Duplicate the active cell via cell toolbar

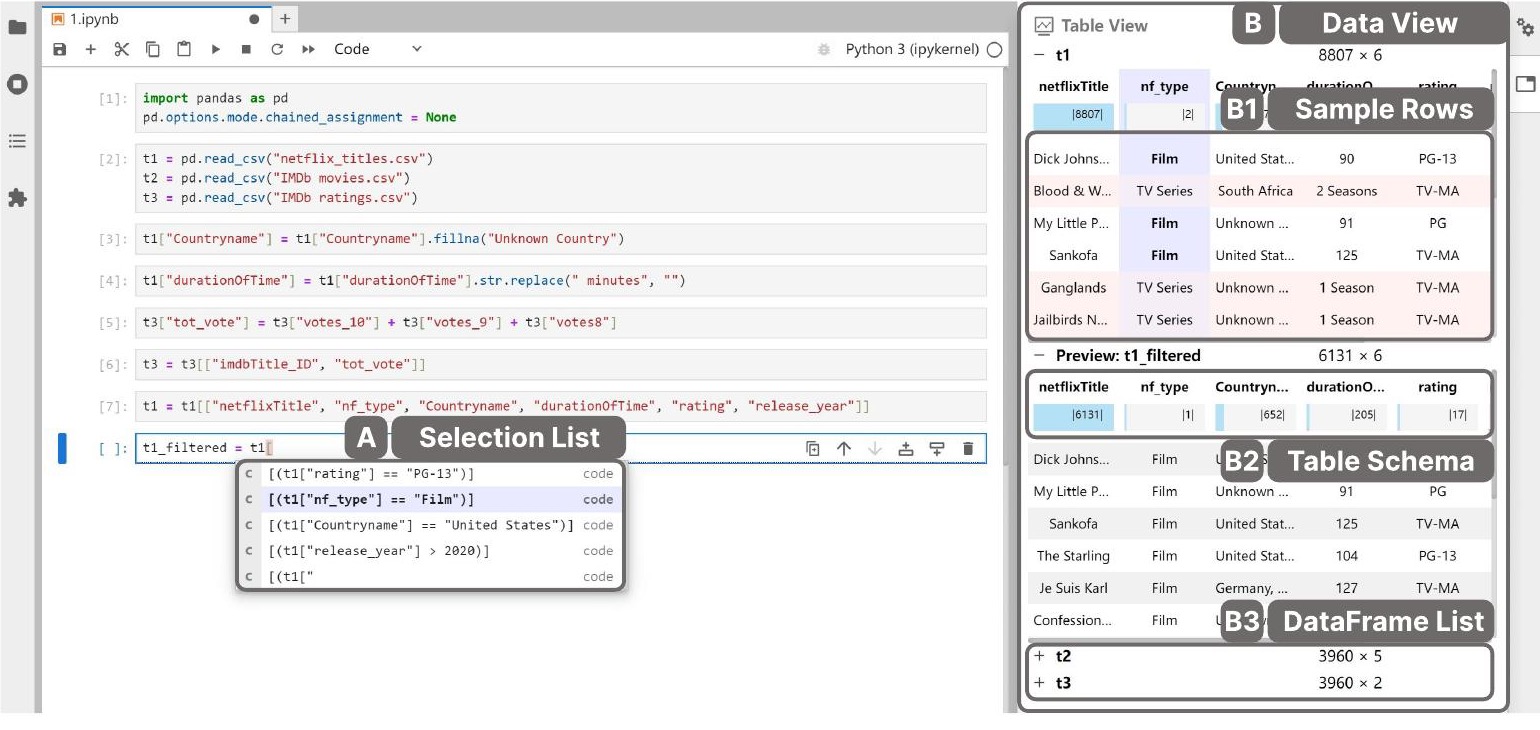tap(813, 449)
